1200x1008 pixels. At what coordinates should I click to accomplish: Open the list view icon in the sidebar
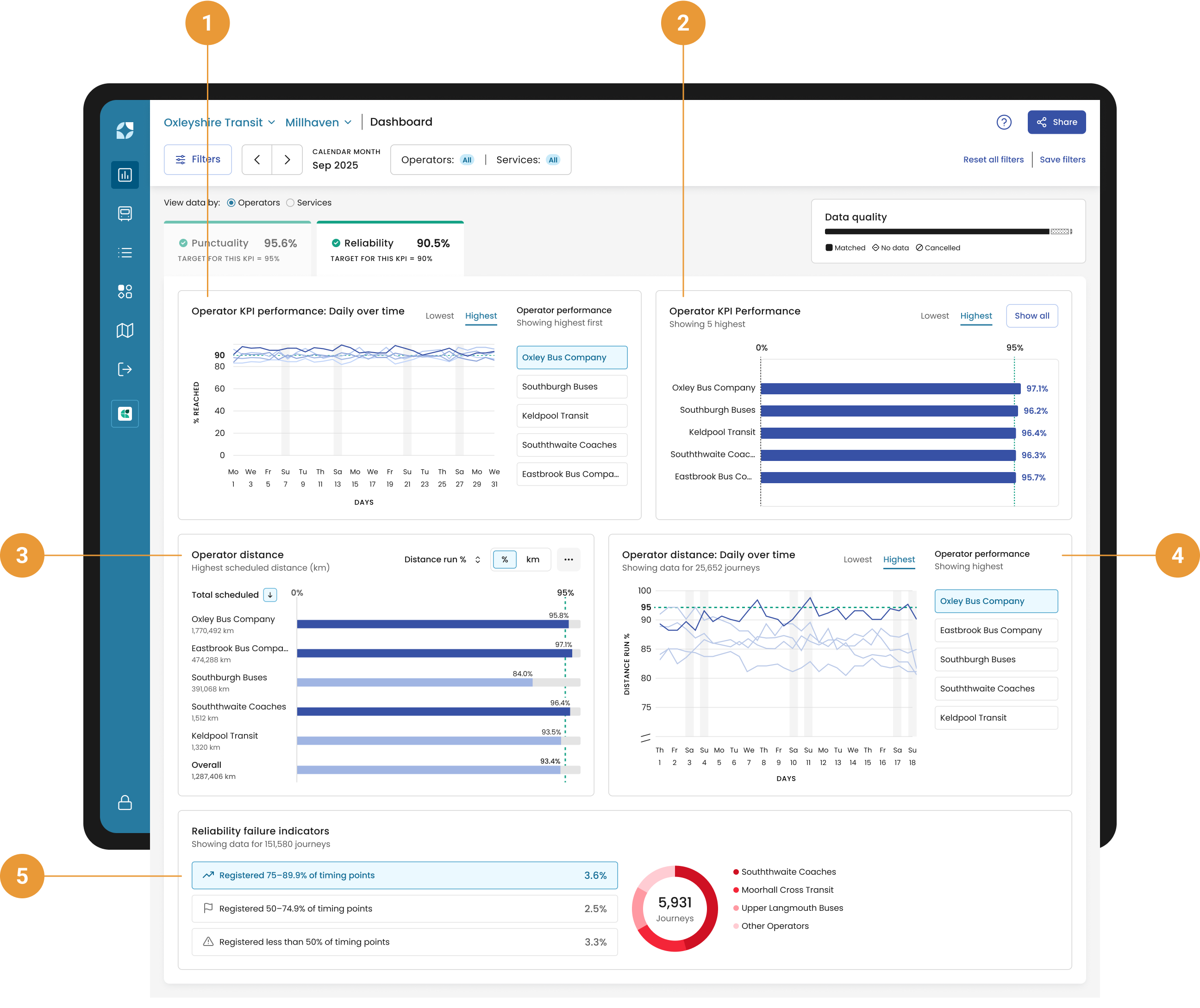pyautogui.click(x=125, y=253)
